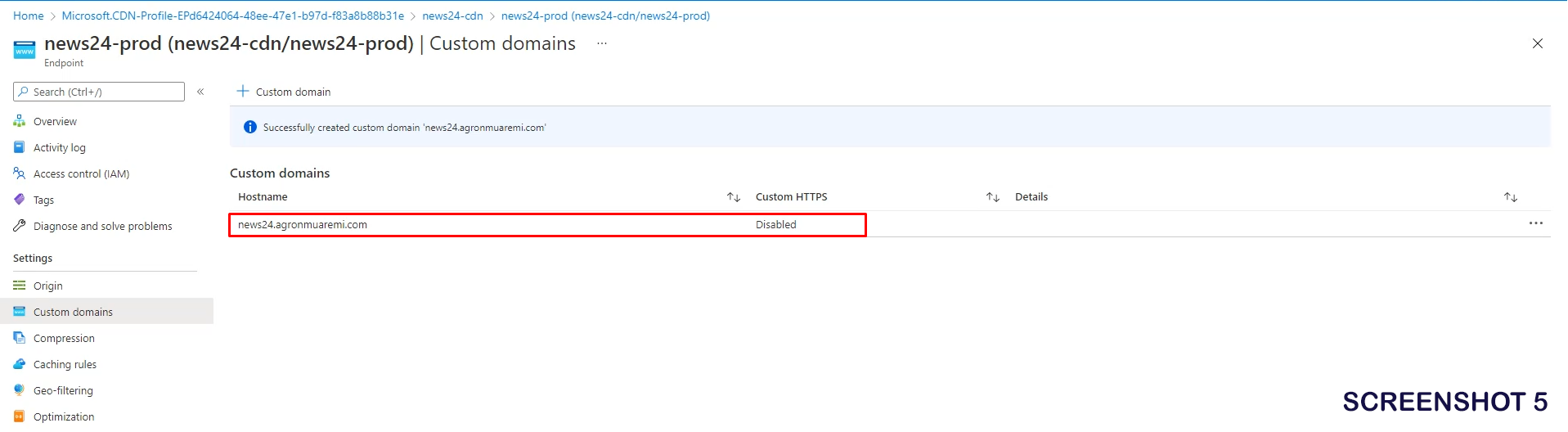
Task: Click the Caching rules cloud icon
Action: [20, 364]
